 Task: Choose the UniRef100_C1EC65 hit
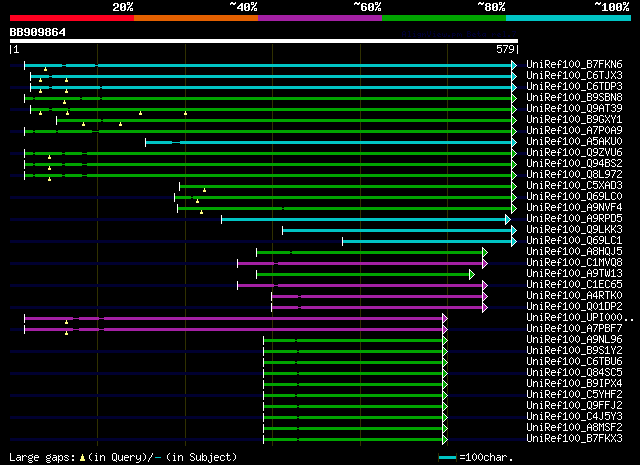pos(574,285)
